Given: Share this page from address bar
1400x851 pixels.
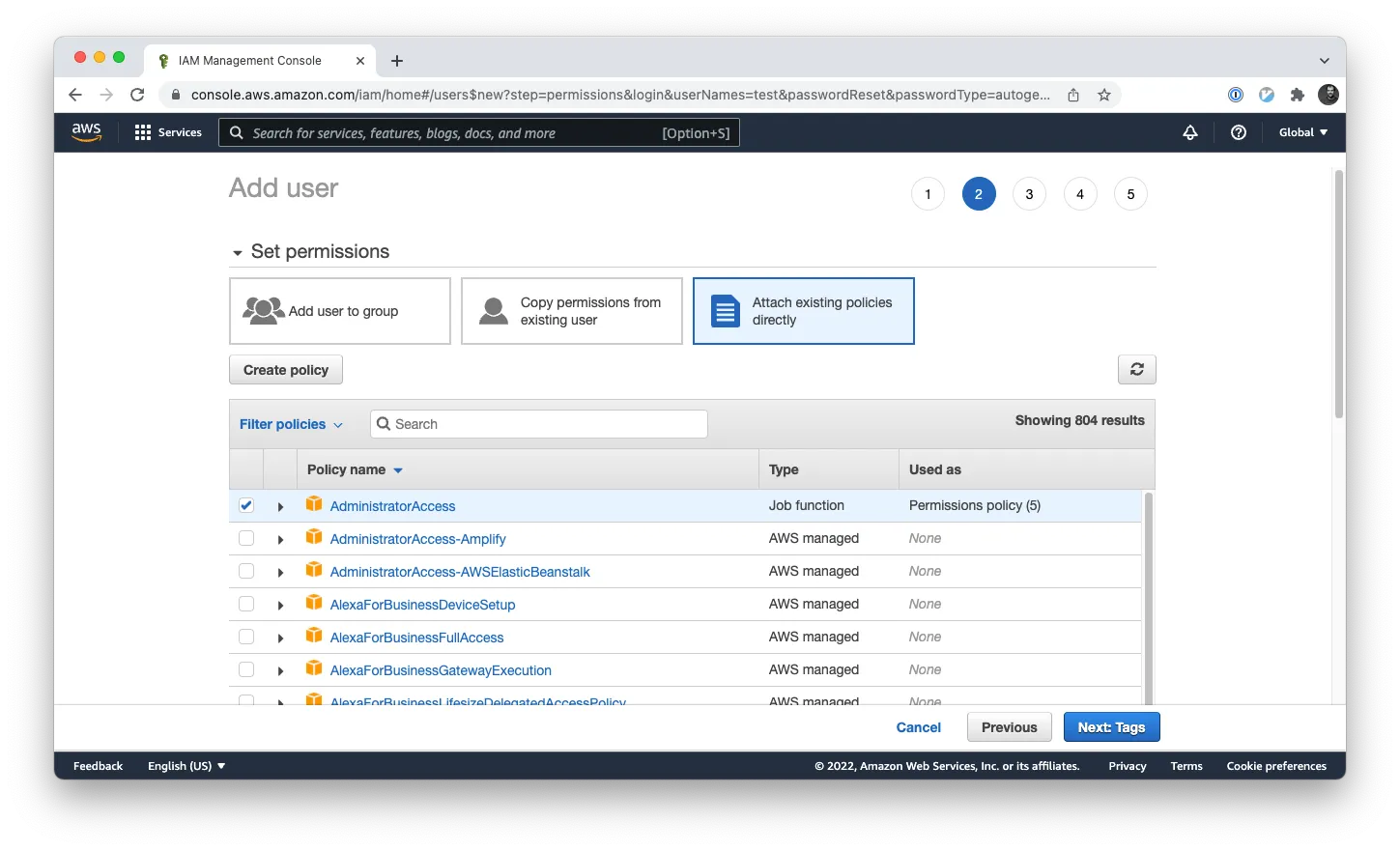Looking at the screenshot, I should click(x=1073, y=95).
